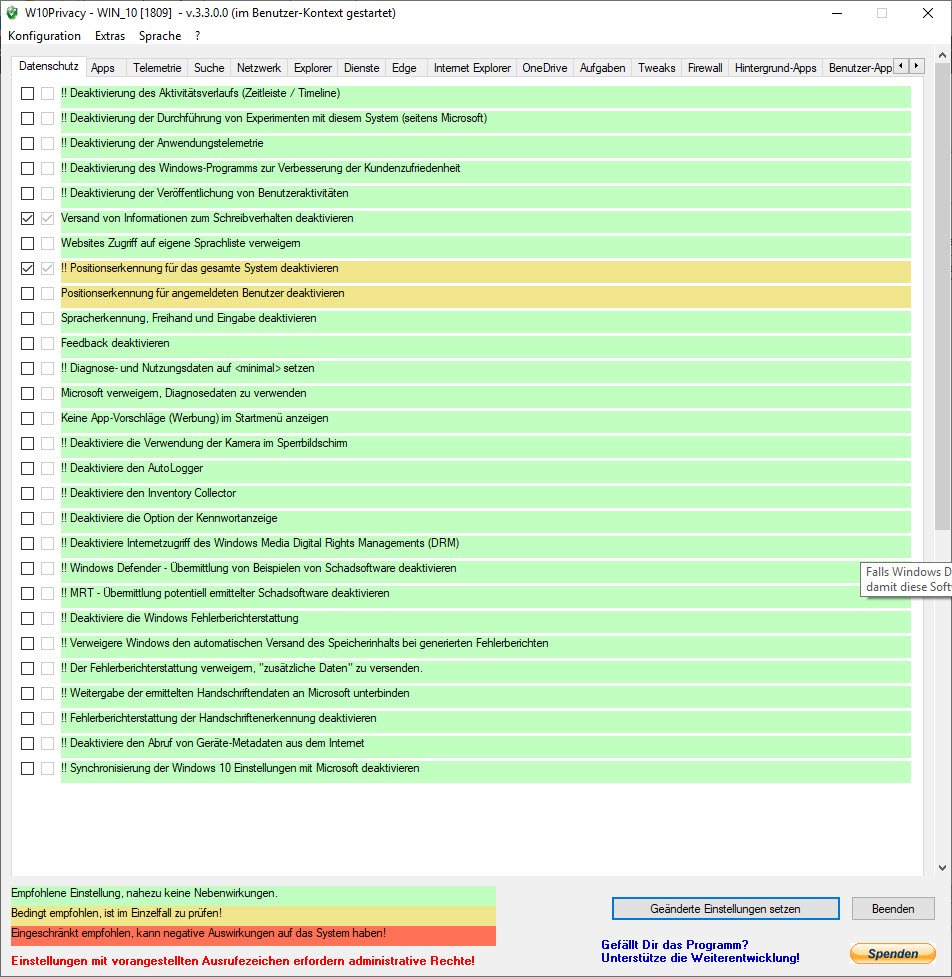The image size is (952, 977).
Task: Check Deaktiviere die Option der Kennwortanzeige
Action: pyautogui.click(x=27, y=518)
